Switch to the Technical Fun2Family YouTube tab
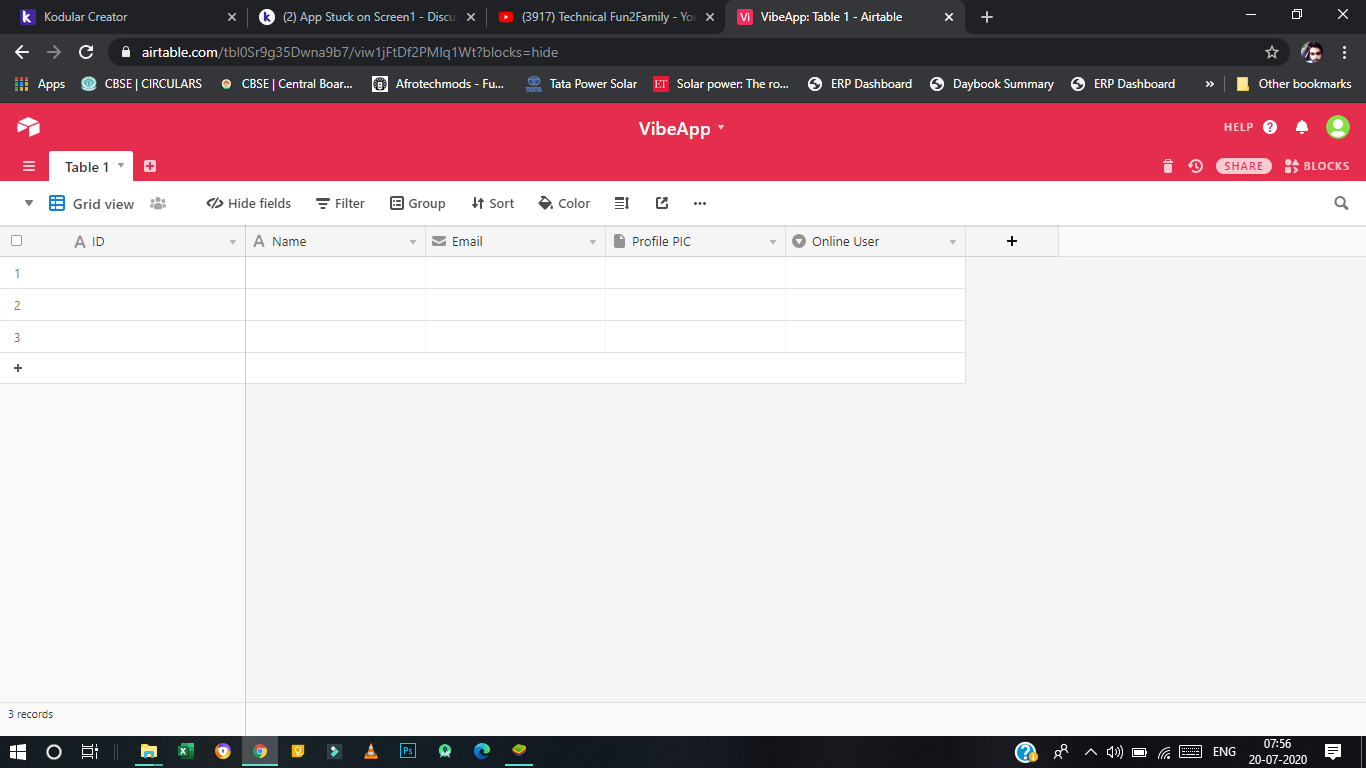Screen dimensions: 1366x768 pos(606,17)
